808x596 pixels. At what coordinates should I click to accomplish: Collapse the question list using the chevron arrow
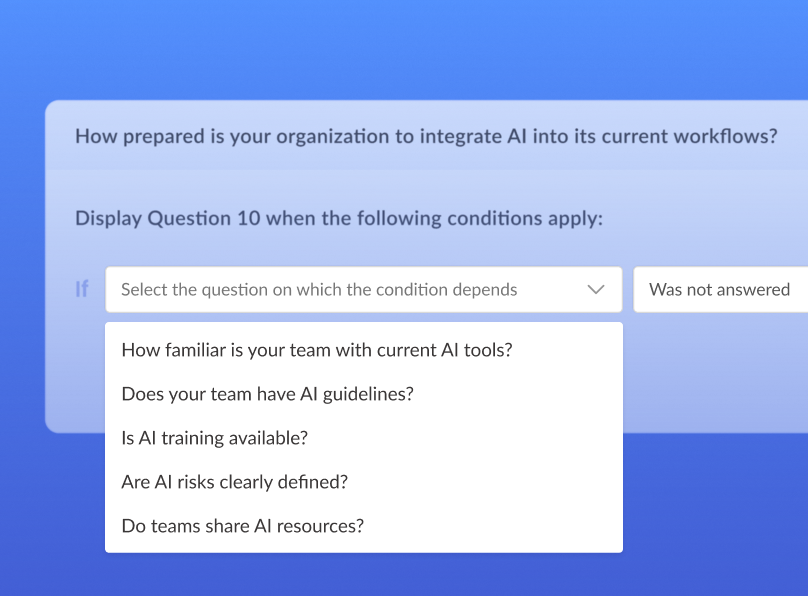pyautogui.click(x=596, y=290)
